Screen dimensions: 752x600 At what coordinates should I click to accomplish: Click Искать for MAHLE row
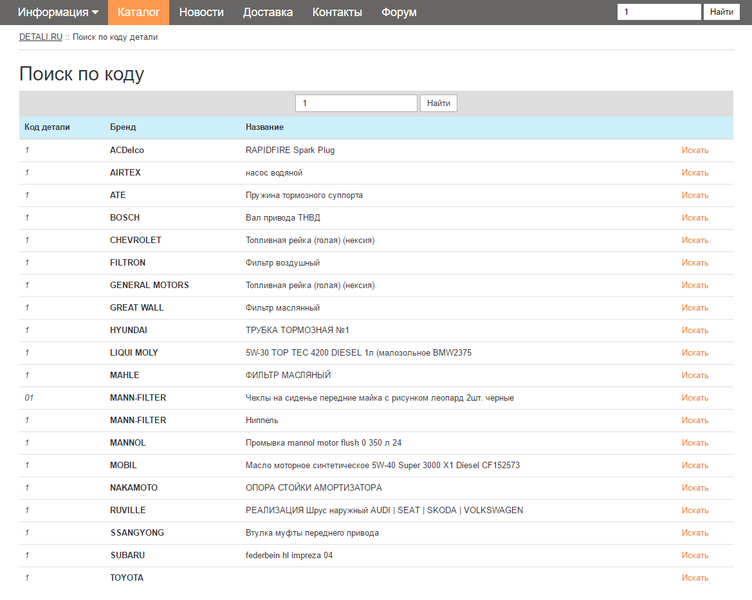pos(695,375)
